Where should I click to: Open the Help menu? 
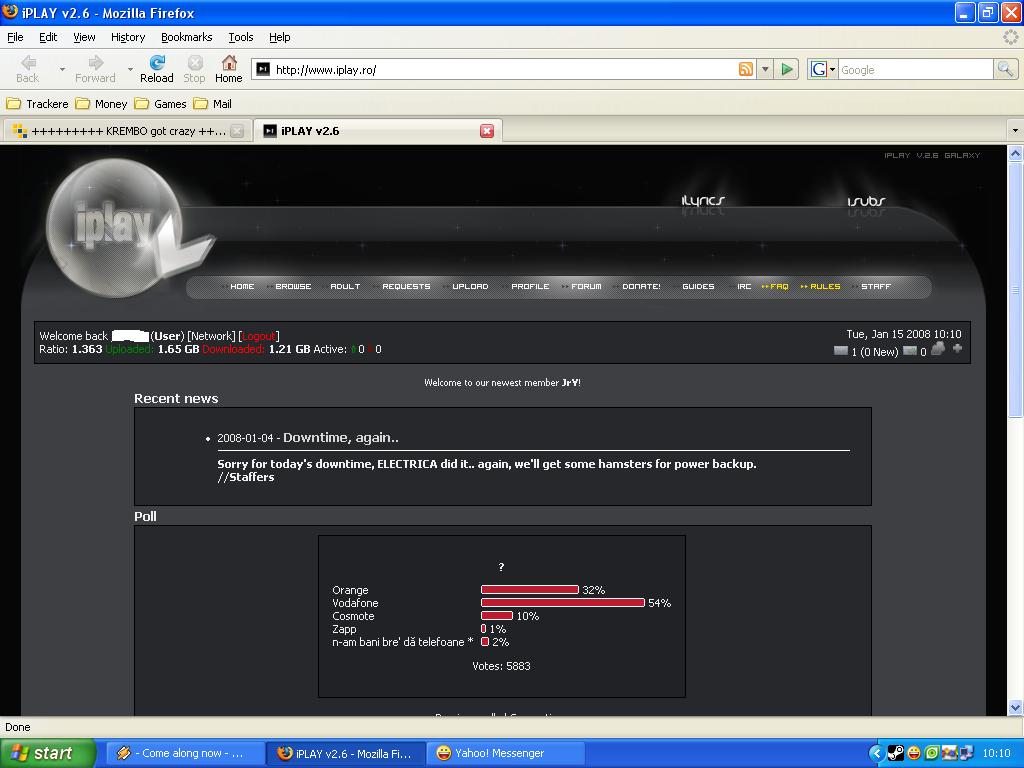click(x=280, y=37)
